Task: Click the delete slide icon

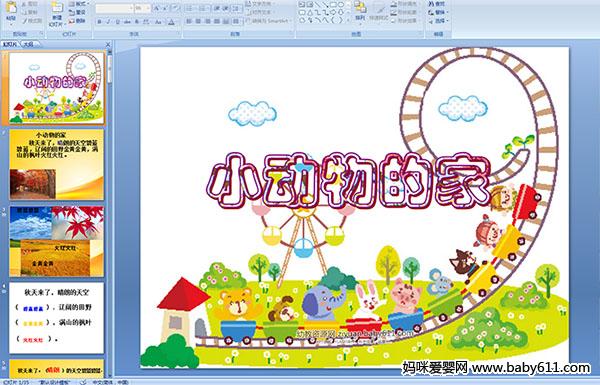Action: pyautogui.click(x=77, y=21)
